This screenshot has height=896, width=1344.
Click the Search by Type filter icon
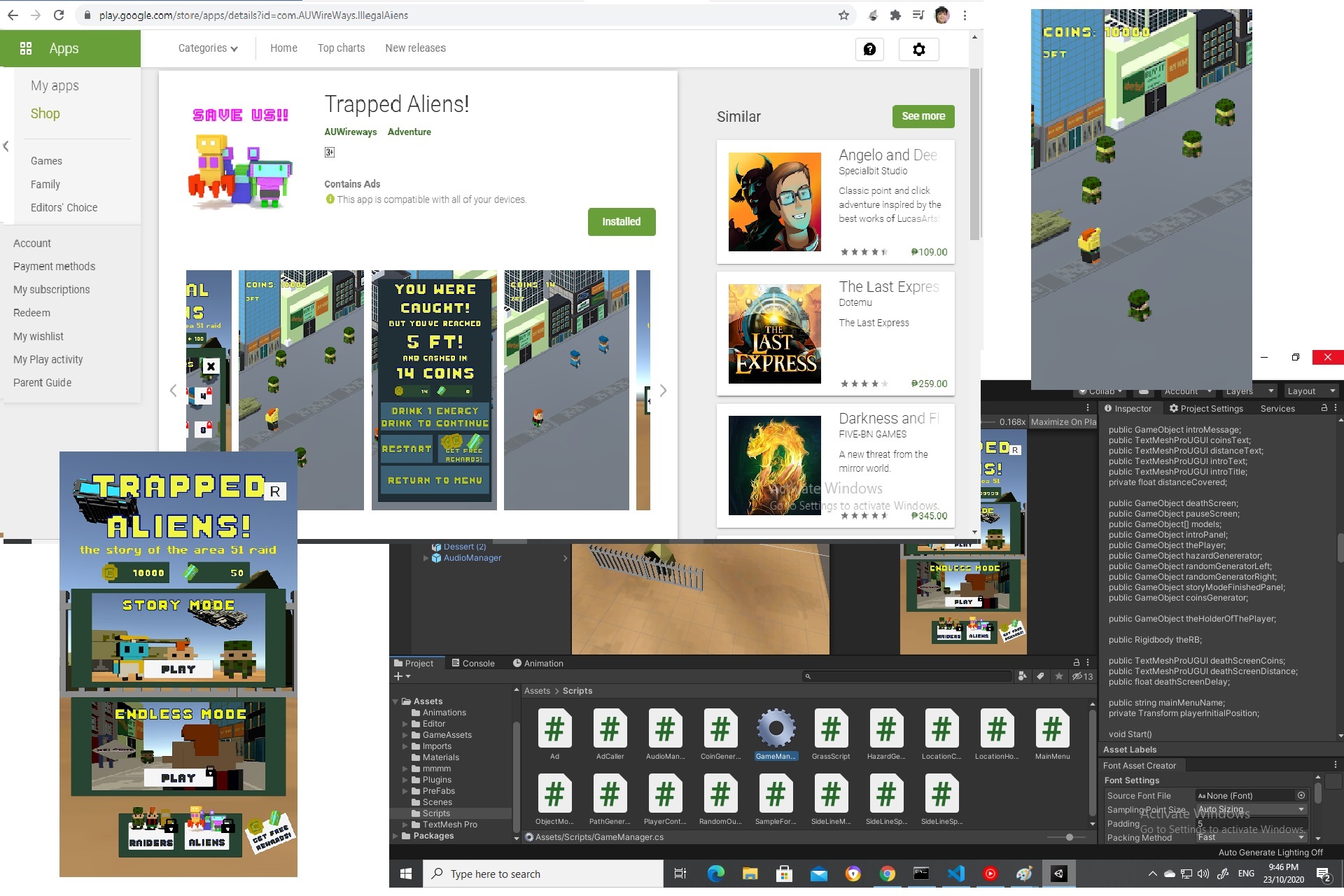point(1023,676)
